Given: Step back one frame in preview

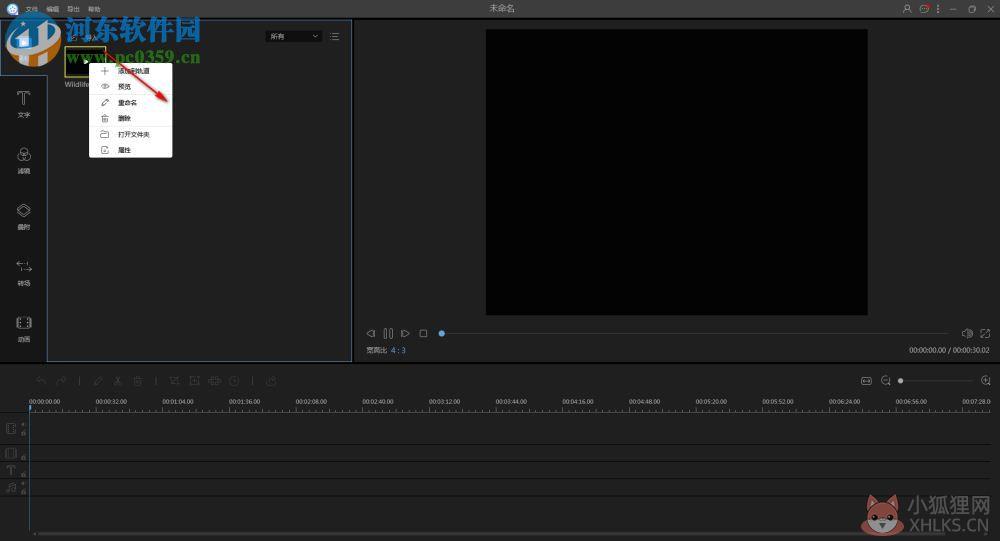Looking at the screenshot, I should click(371, 333).
